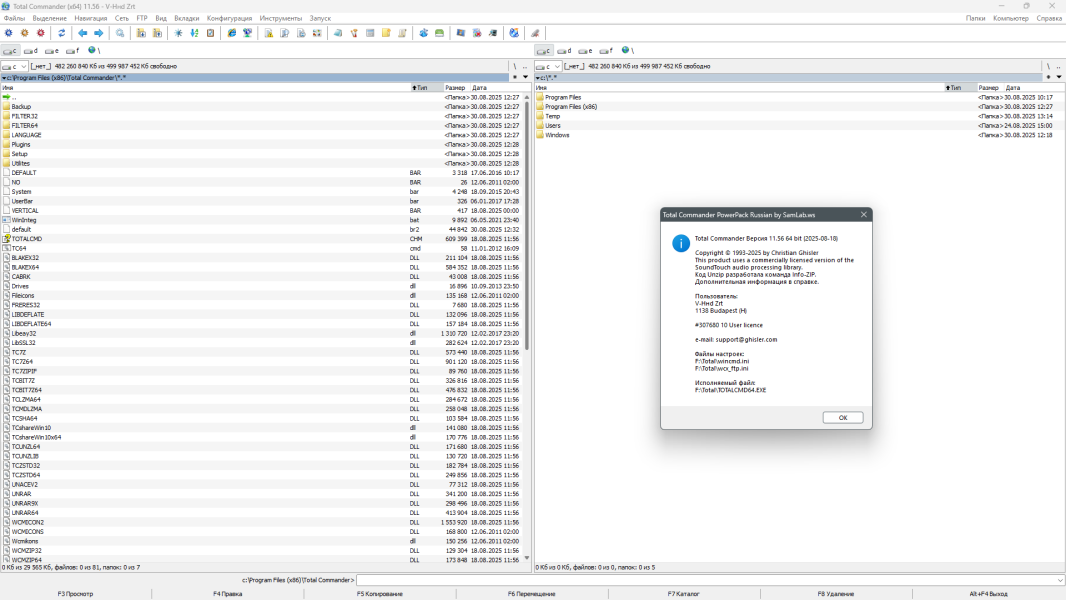Click F8 Удаление button
Image resolution: width=1066 pixels, height=600 pixels.
[x=835, y=594]
